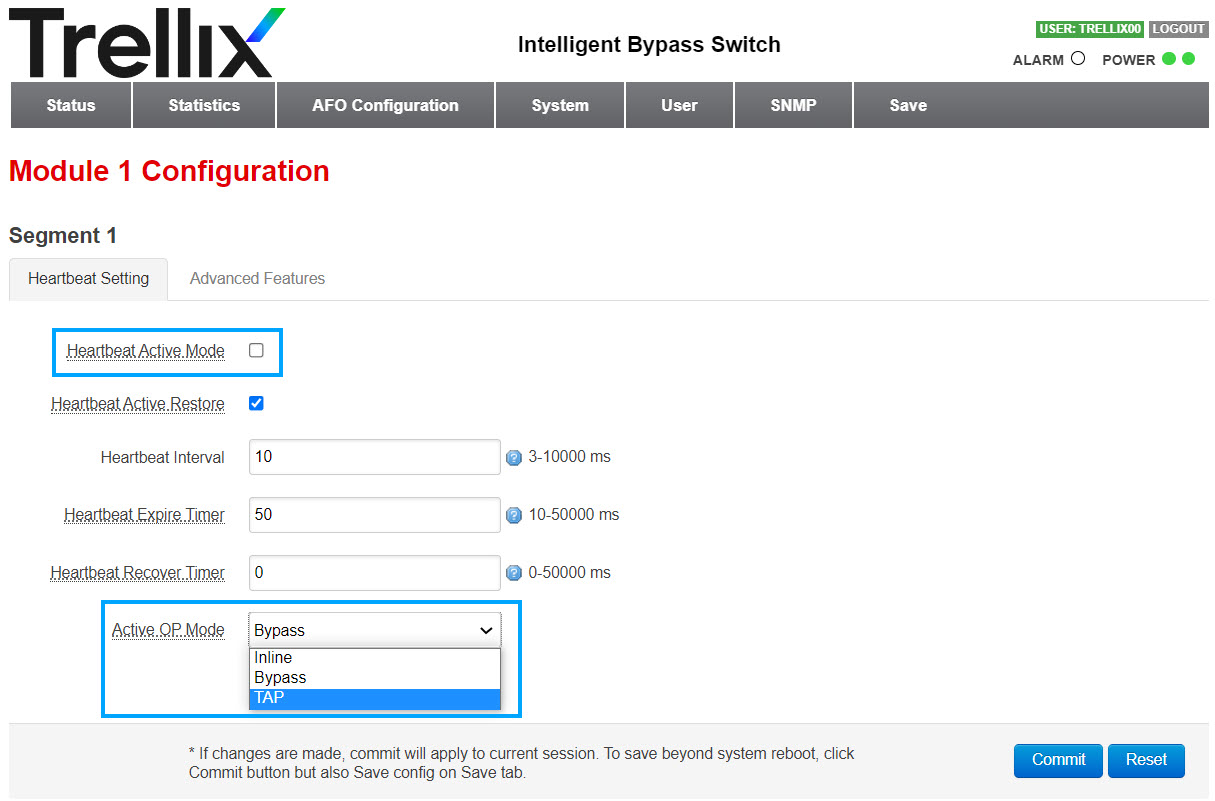The width and height of the screenshot is (1215, 801).
Task: Click the Heartbeat Expire Timer help icon
Action: (514, 516)
